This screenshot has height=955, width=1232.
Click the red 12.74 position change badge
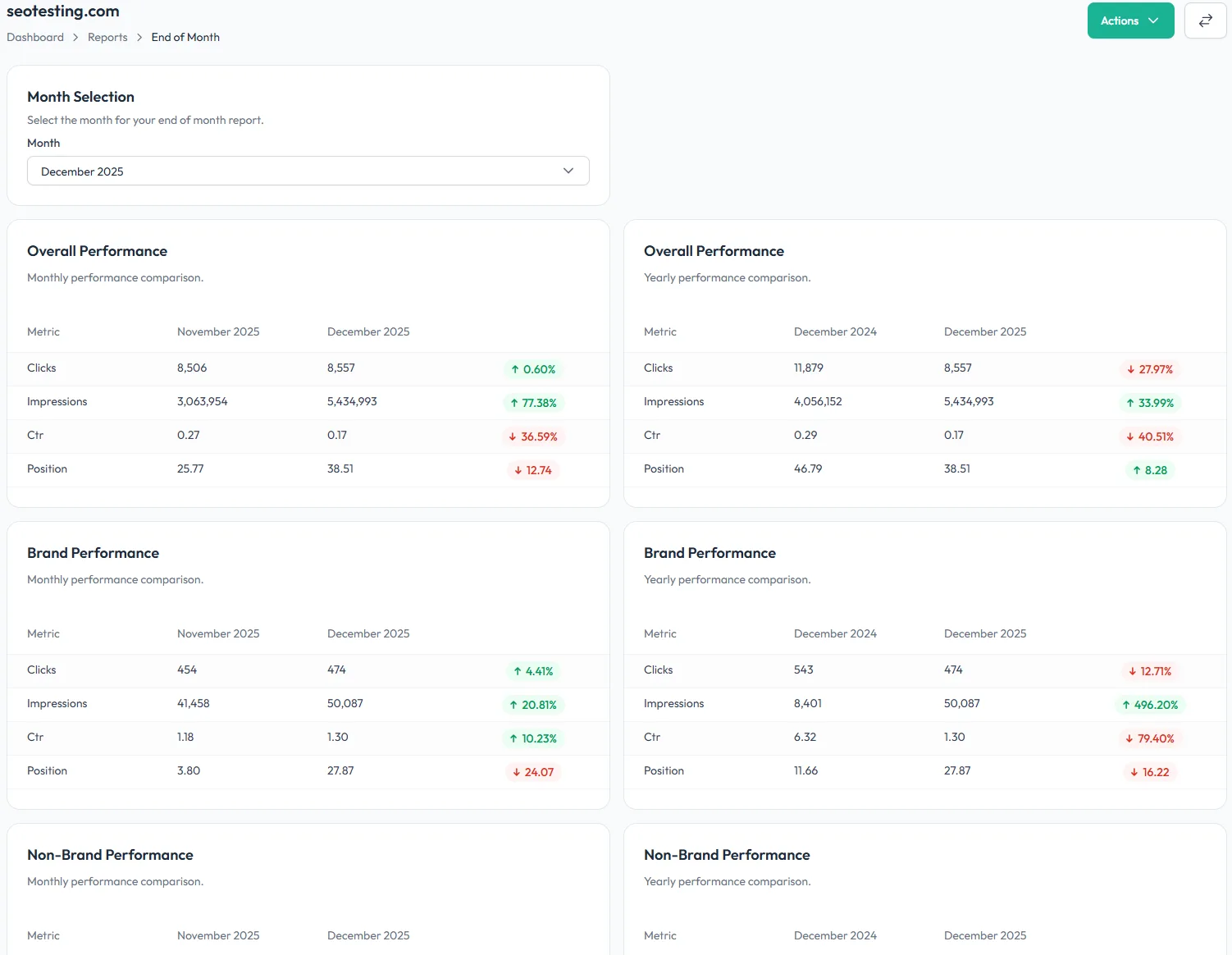click(533, 470)
